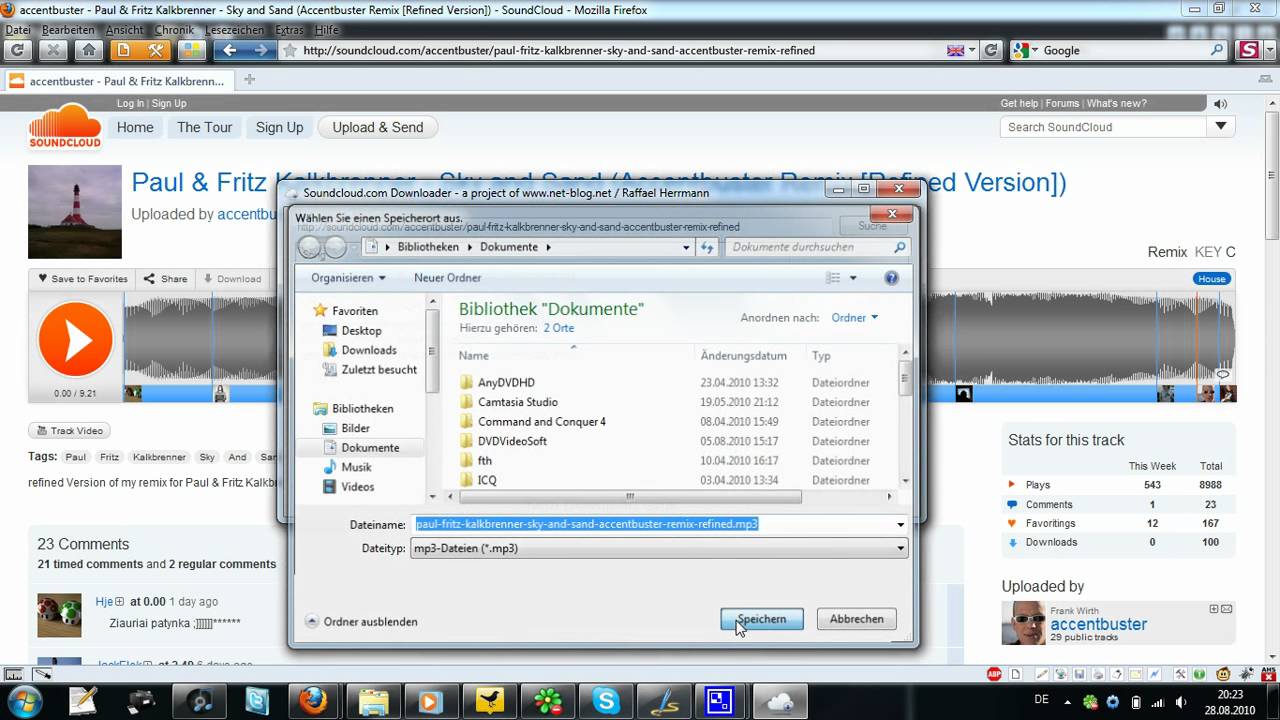Open the Chronik menu
The height and width of the screenshot is (720, 1280).
click(x=175, y=30)
